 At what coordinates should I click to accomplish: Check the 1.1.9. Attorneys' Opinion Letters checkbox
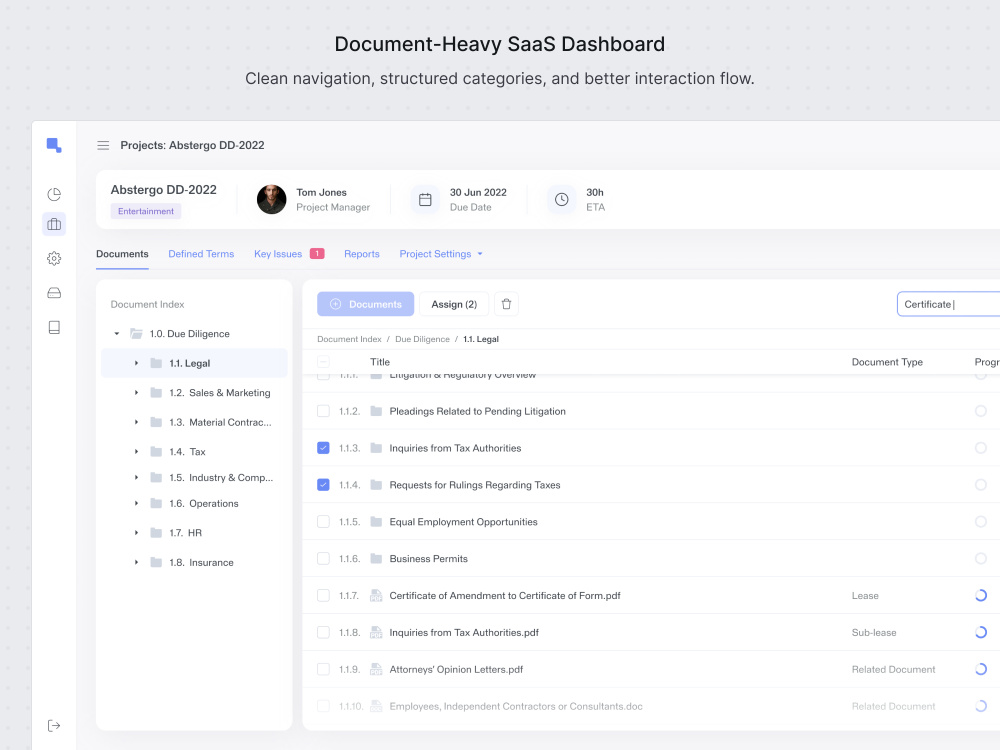point(323,670)
